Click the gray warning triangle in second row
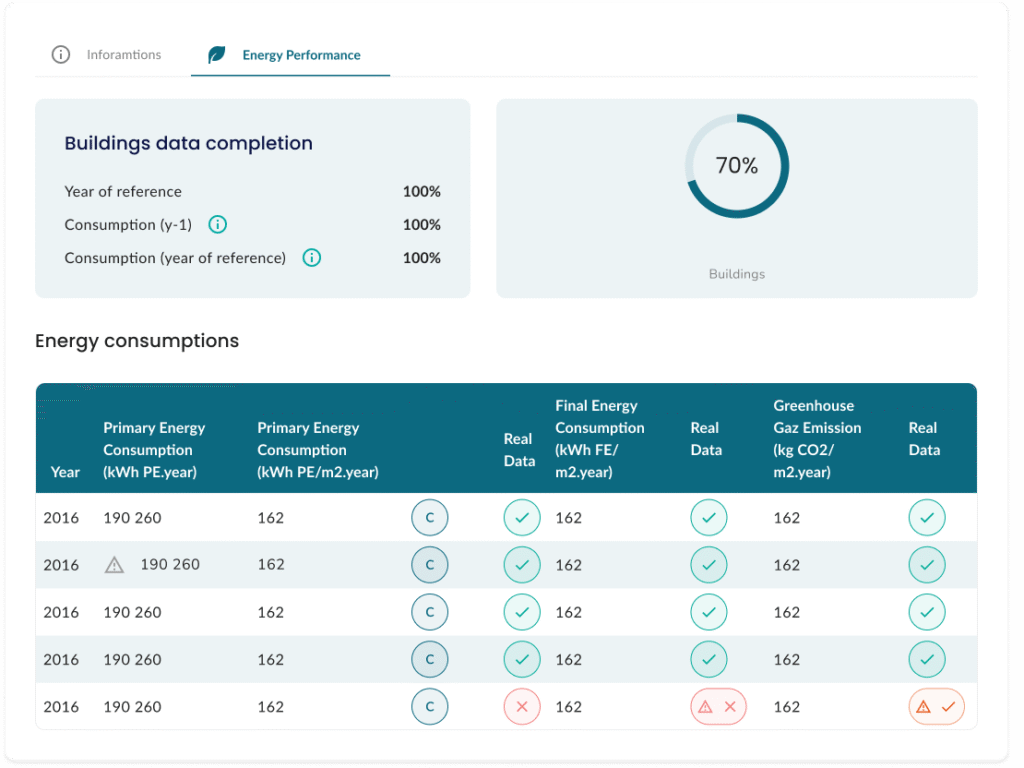Viewport: 1024px width, 768px height. pyautogui.click(x=115, y=565)
